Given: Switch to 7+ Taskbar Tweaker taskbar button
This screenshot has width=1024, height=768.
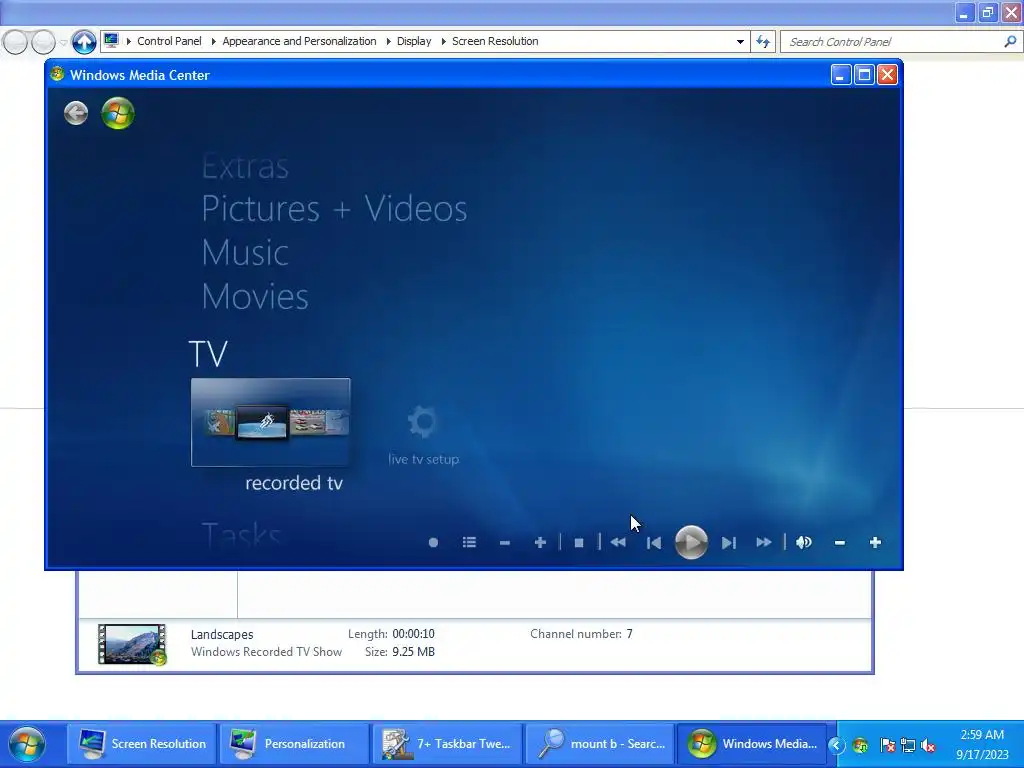Looking at the screenshot, I should pos(447,744).
